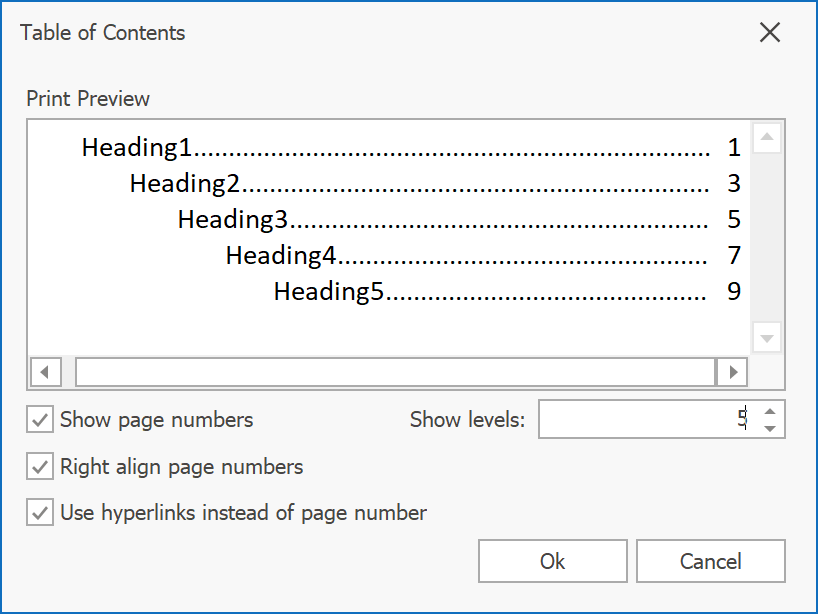Uncheck Show page numbers

(x=40, y=420)
